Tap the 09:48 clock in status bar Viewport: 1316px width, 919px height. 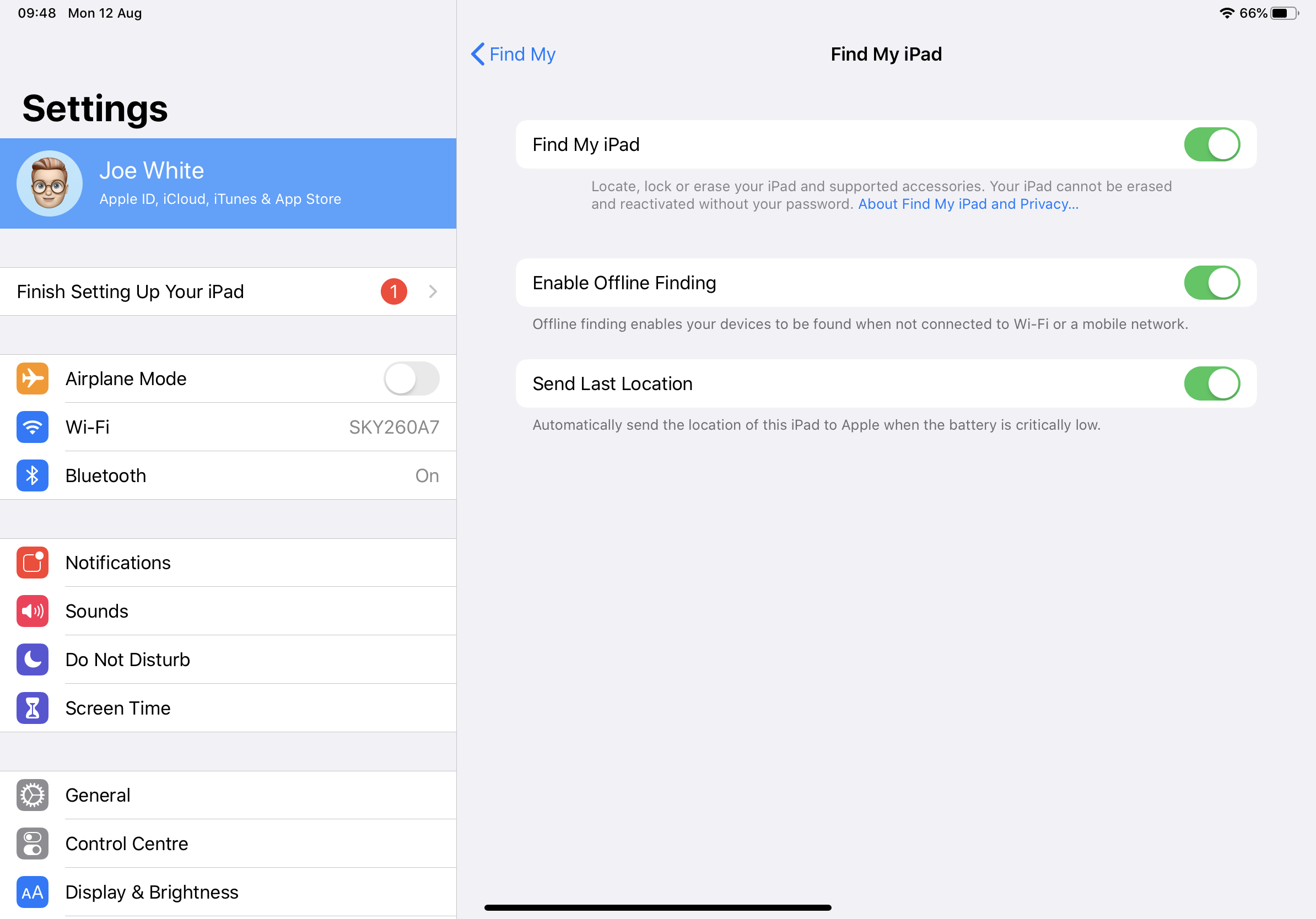37,13
